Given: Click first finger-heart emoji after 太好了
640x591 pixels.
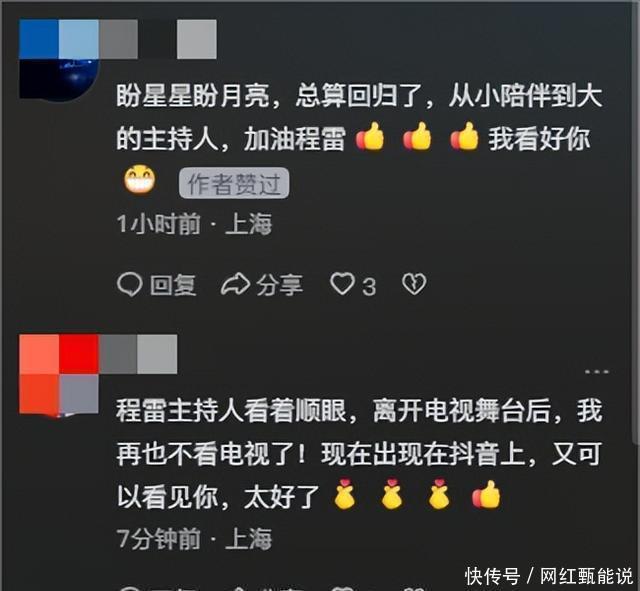Looking at the screenshot, I should 344,494.
